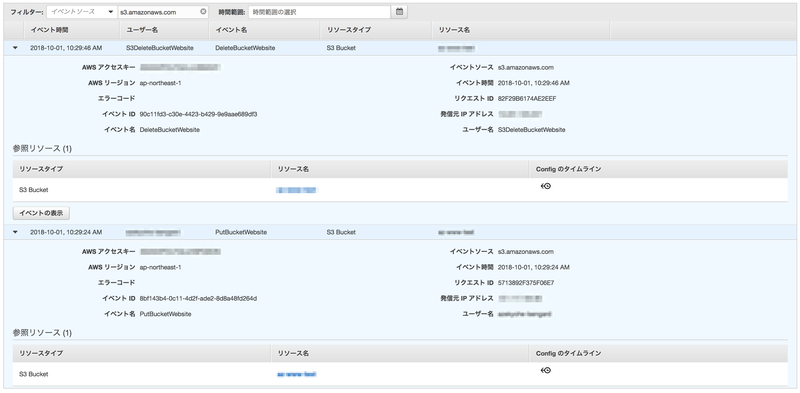Open blurred resource link under PutBucketWebsite
This screenshot has height=393, width=800.
(x=296, y=374)
